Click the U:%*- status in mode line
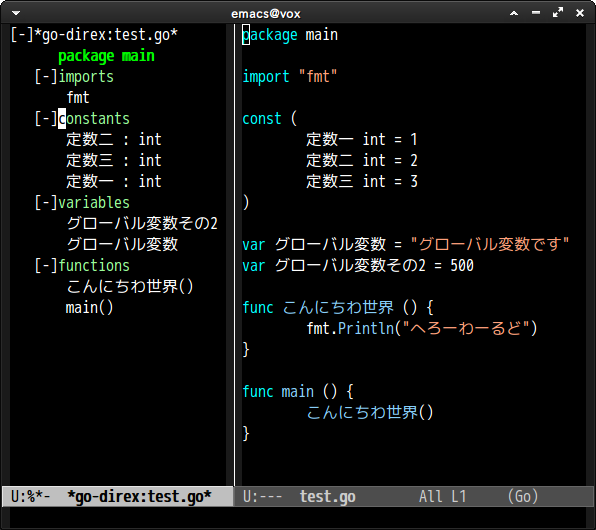Viewport: 596px width, 530px height. [x=31, y=497]
